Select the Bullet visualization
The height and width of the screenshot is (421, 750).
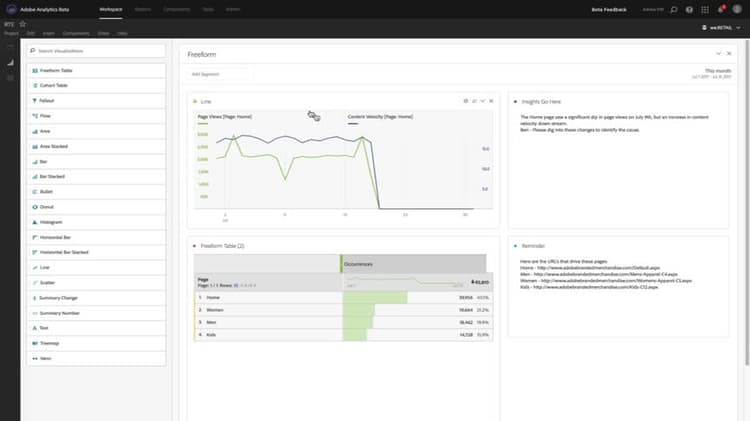97,192
